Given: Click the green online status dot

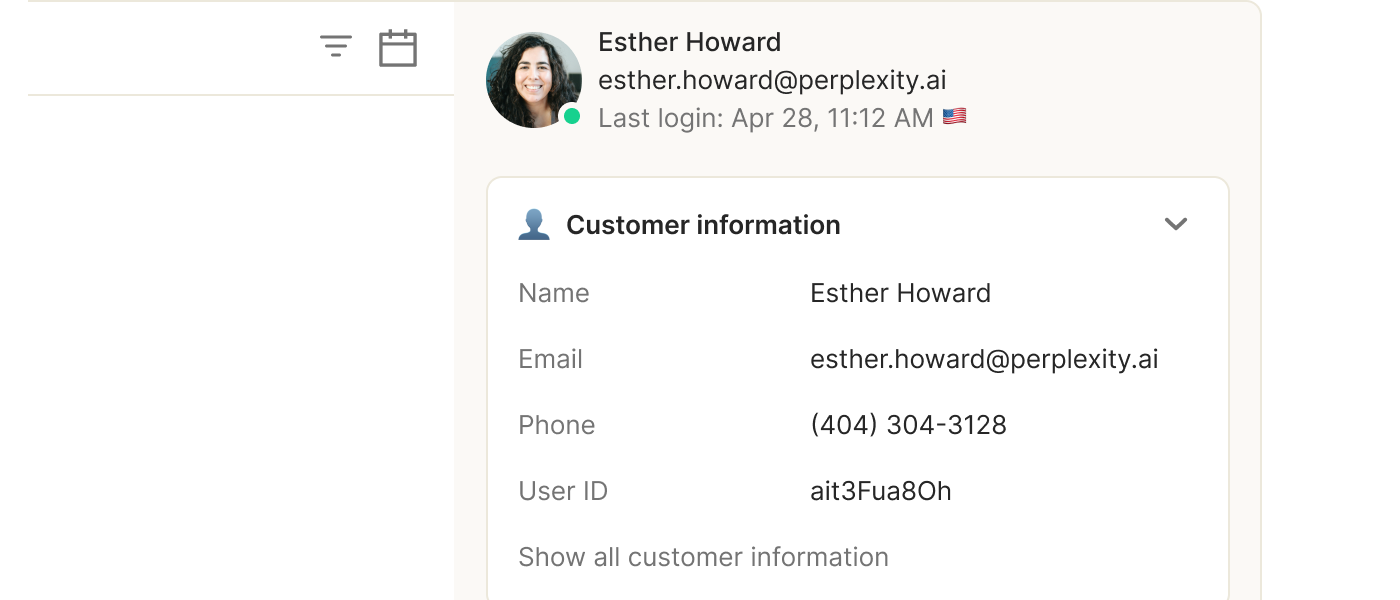Looking at the screenshot, I should tap(572, 116).
